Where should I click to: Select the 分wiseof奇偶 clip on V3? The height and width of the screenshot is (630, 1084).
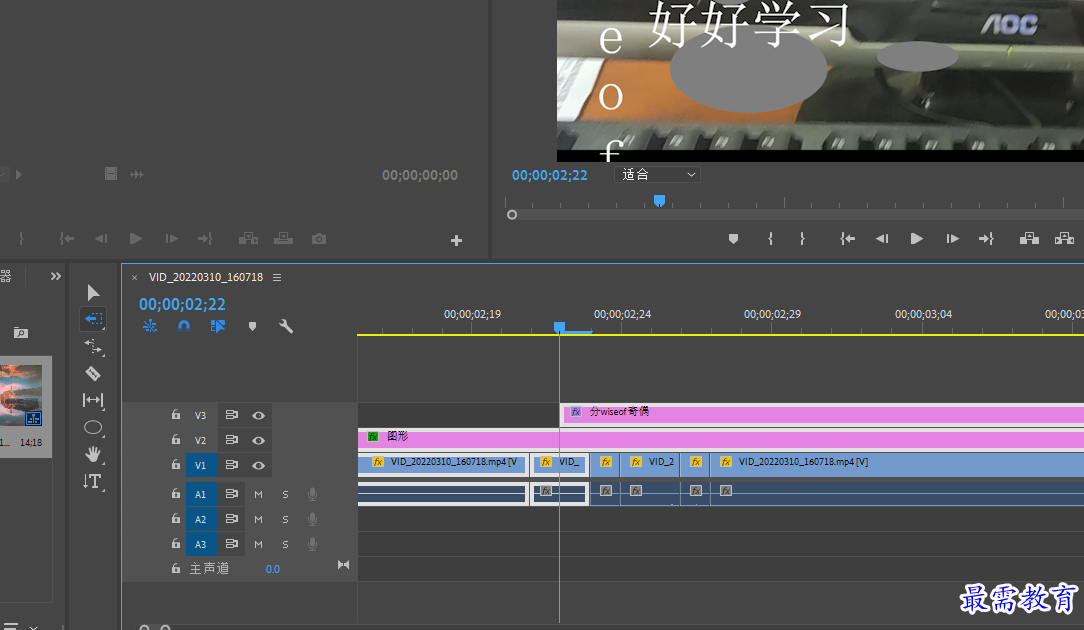pyautogui.click(x=821, y=413)
